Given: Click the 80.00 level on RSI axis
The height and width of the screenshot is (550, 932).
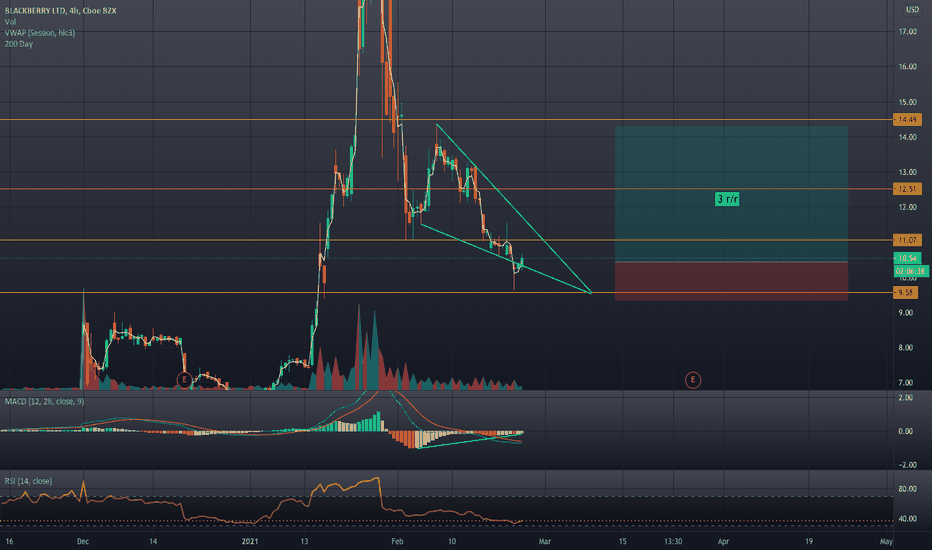Looking at the screenshot, I should (x=908, y=489).
